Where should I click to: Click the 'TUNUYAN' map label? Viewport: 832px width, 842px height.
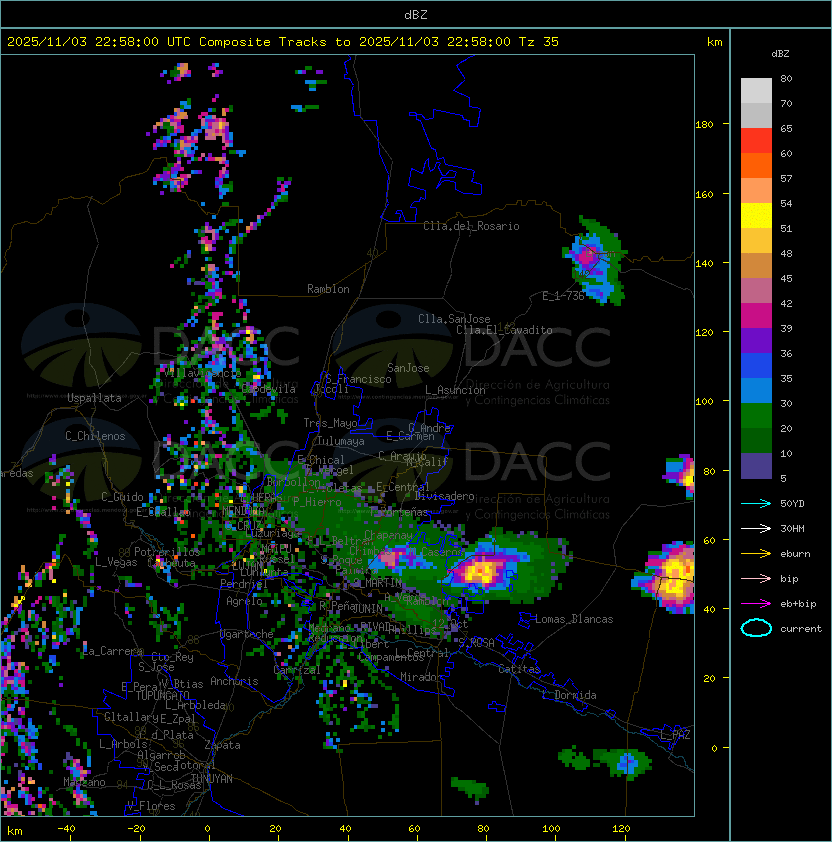click(x=212, y=779)
